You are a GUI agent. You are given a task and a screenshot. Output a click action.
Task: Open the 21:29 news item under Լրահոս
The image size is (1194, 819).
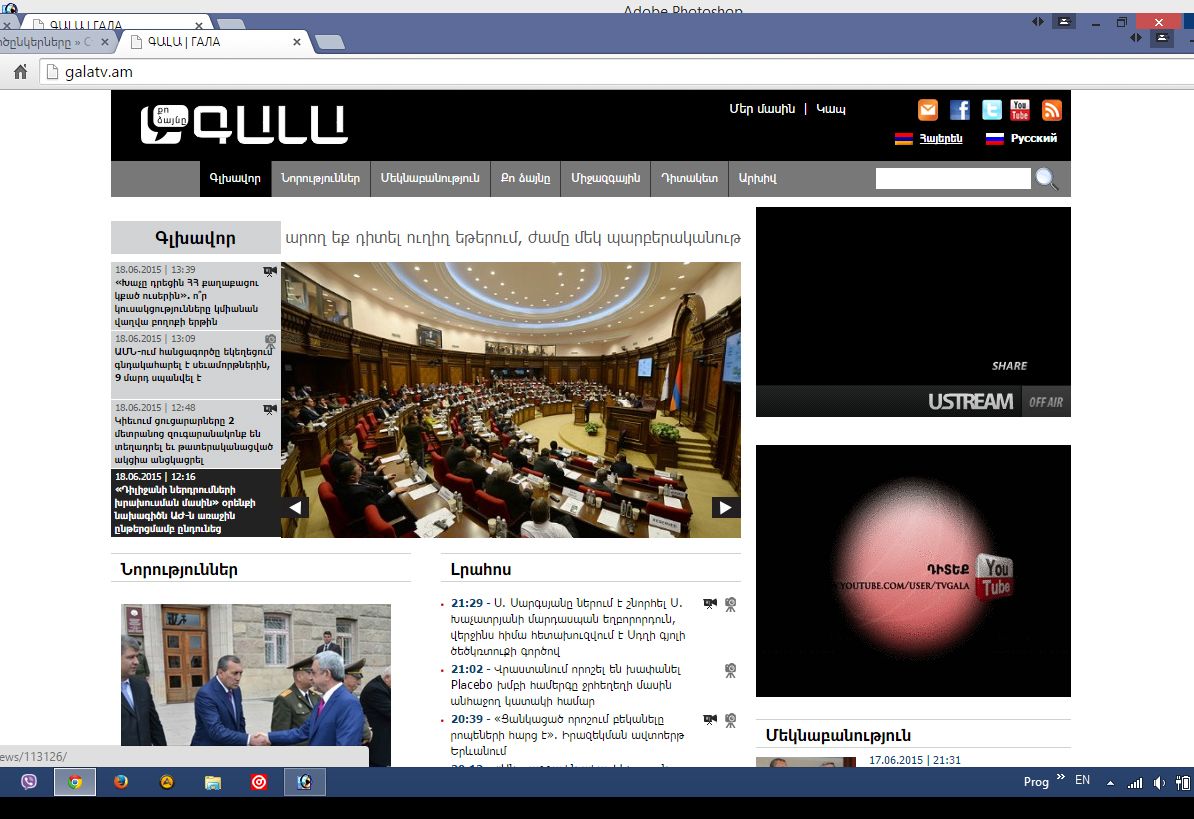tap(568, 627)
